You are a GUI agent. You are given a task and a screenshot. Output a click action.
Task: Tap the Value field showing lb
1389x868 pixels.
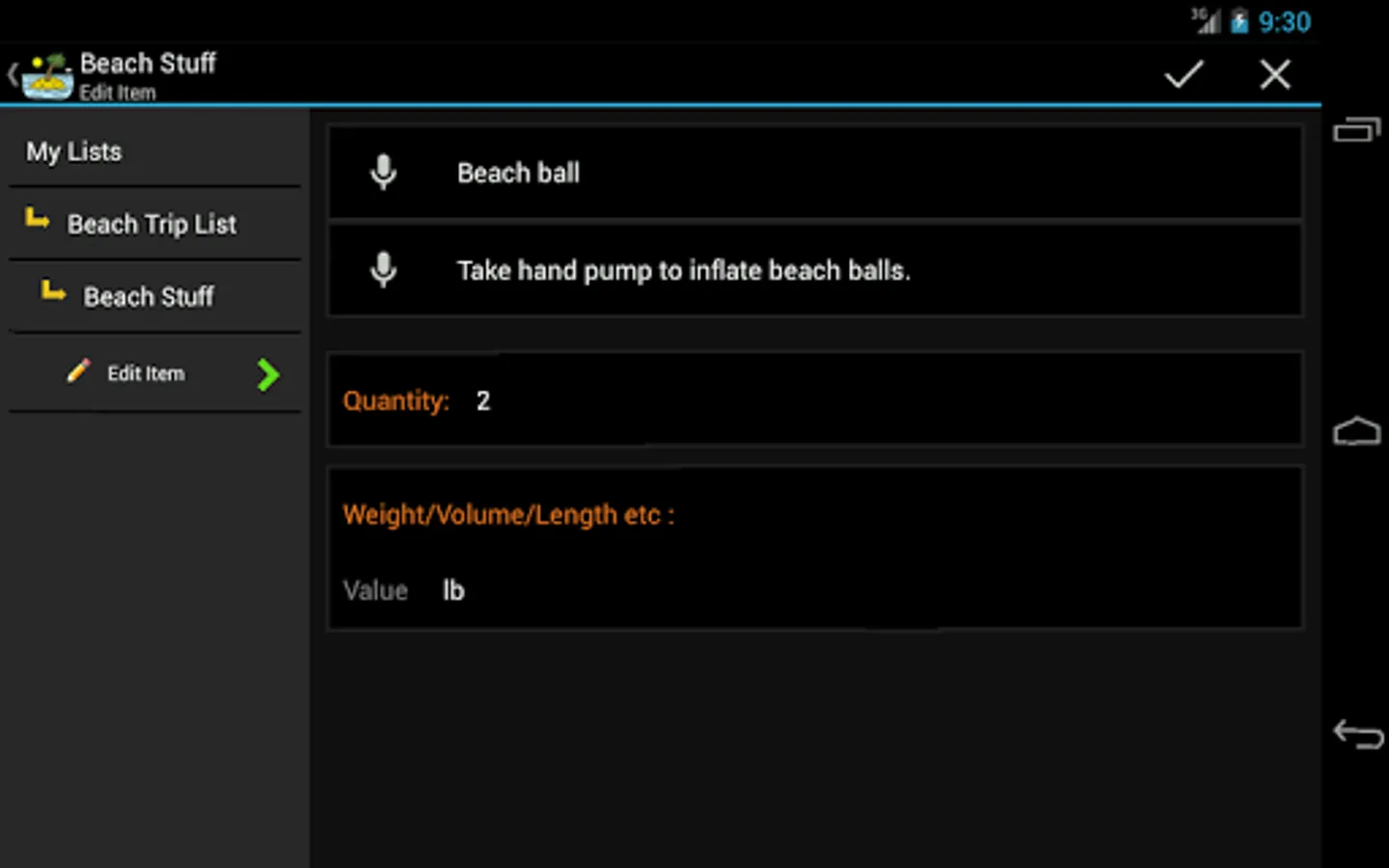453,589
